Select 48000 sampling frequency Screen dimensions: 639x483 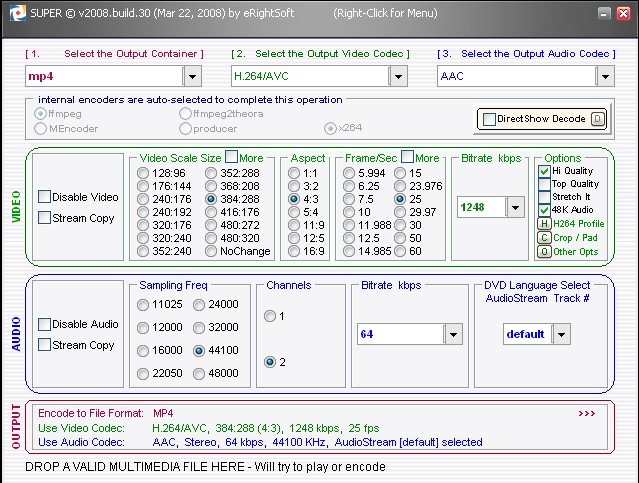click(199, 374)
